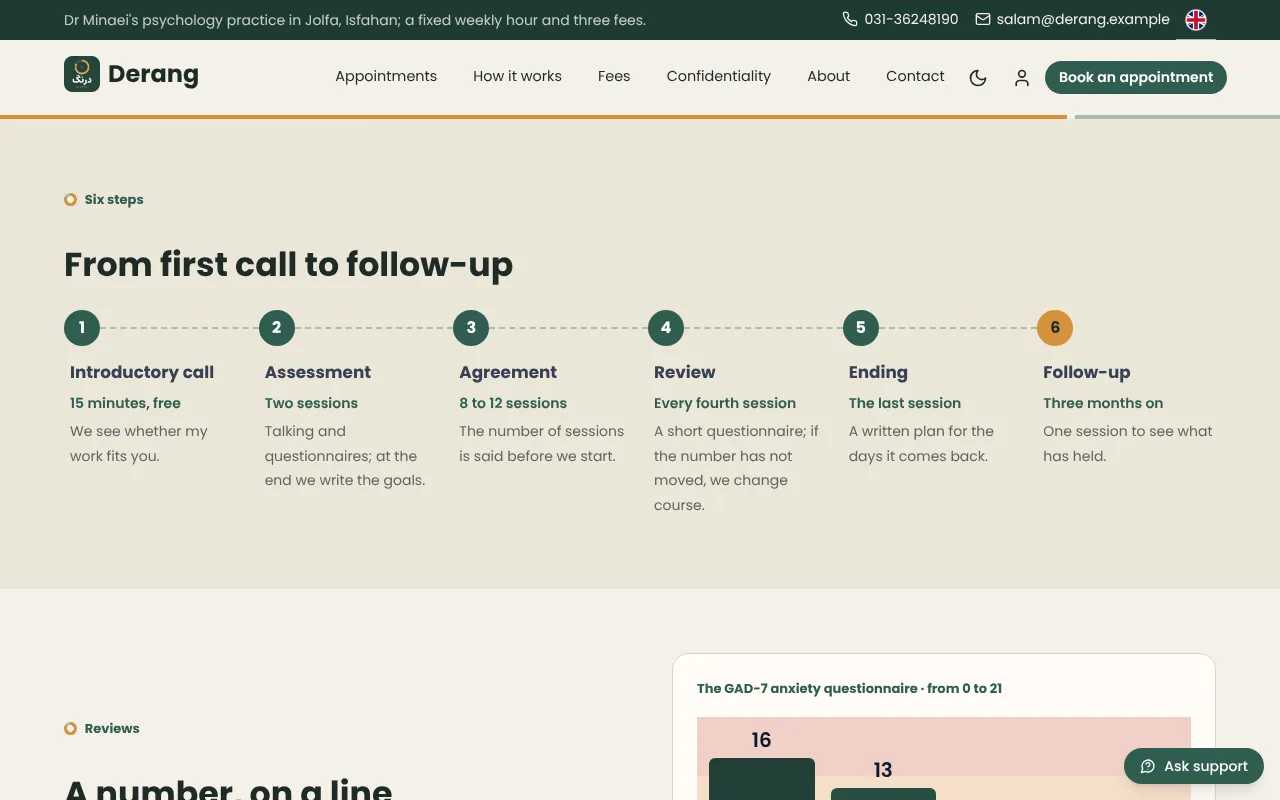Image resolution: width=1280 pixels, height=800 pixels.
Task: Go to How it works
Action: click(x=517, y=76)
